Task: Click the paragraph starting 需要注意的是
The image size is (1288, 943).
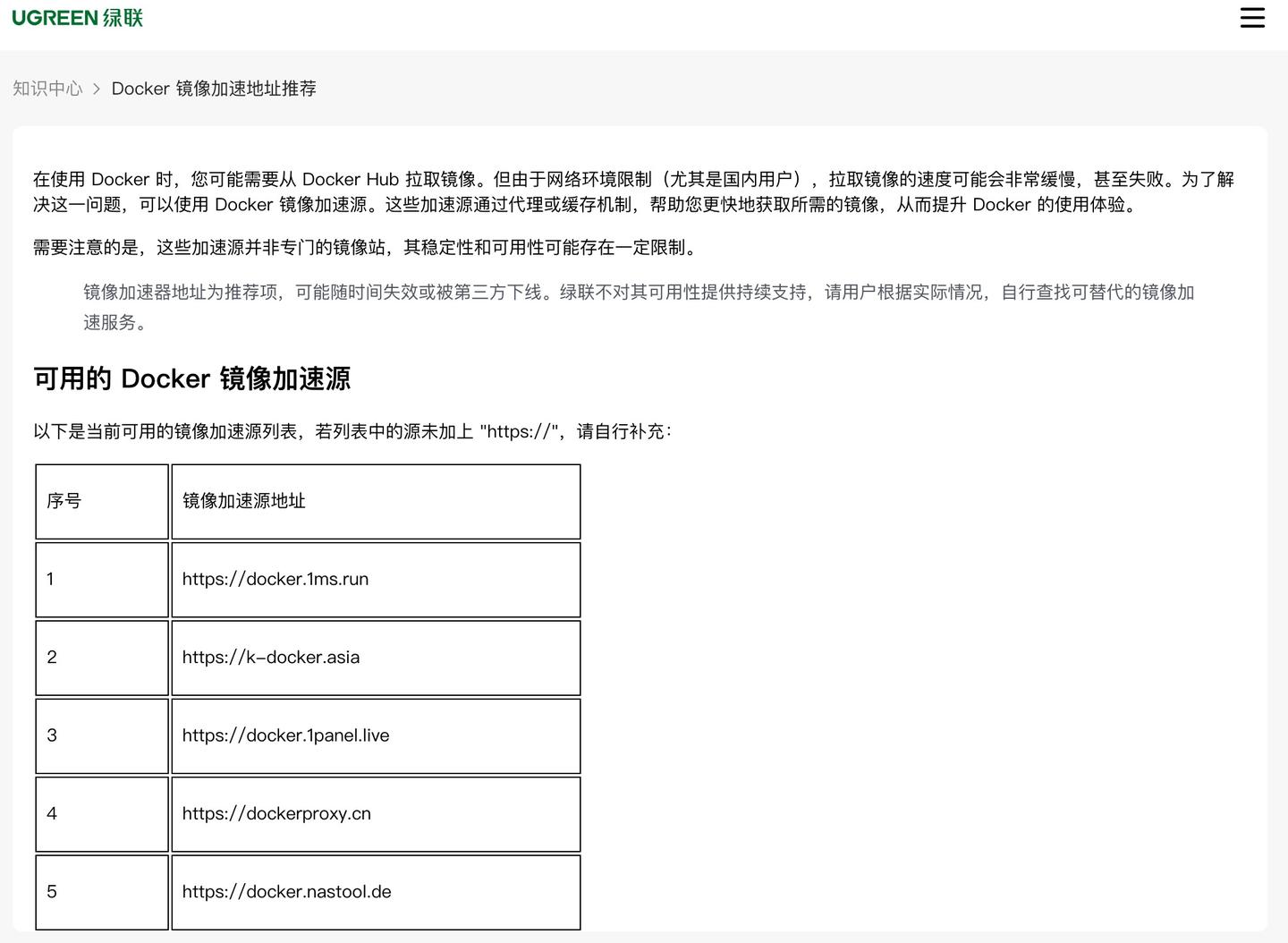Action: point(367,248)
